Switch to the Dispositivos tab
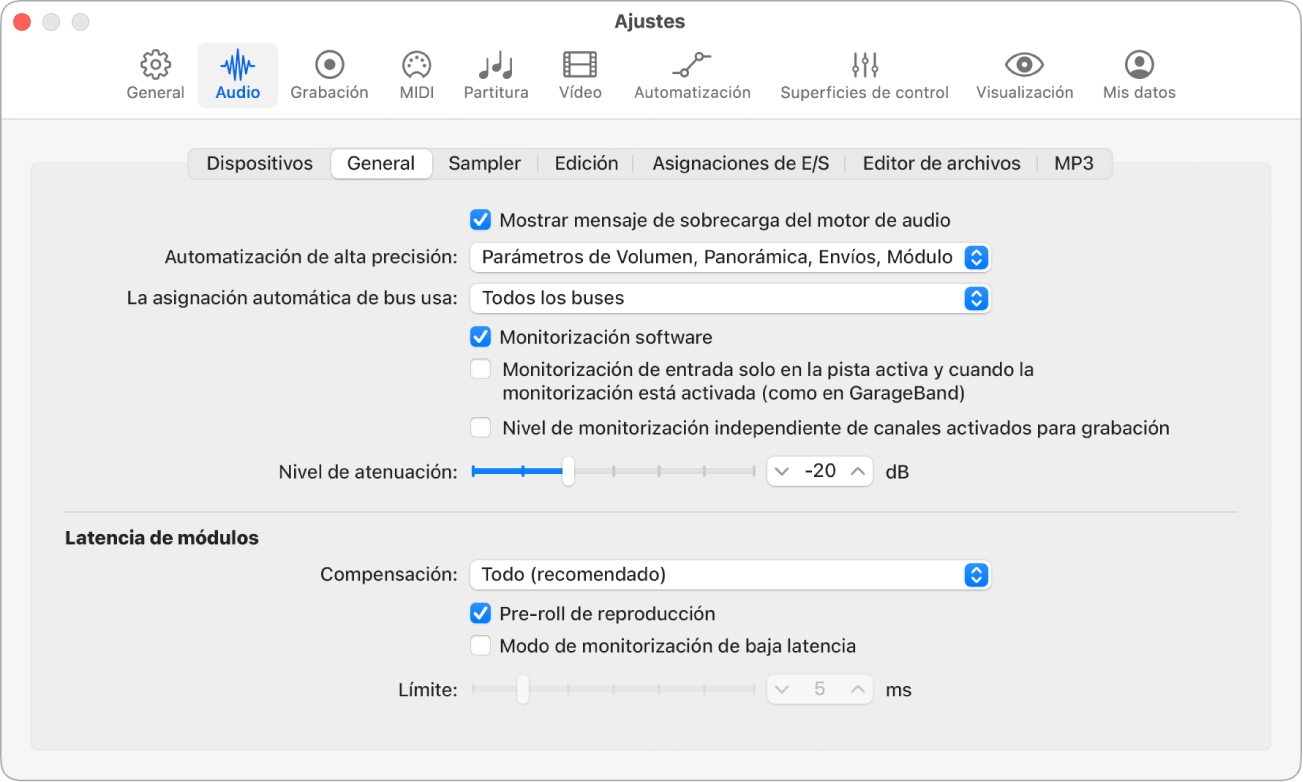The image size is (1303, 782). [x=258, y=162]
